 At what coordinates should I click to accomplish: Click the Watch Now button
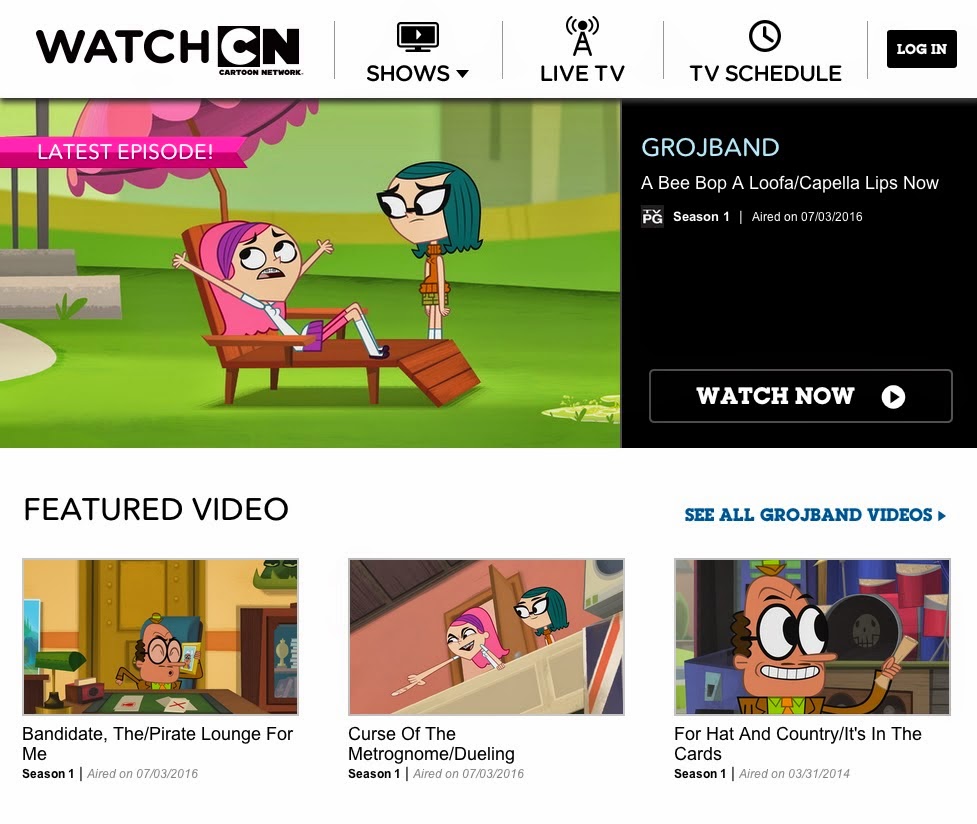(801, 396)
